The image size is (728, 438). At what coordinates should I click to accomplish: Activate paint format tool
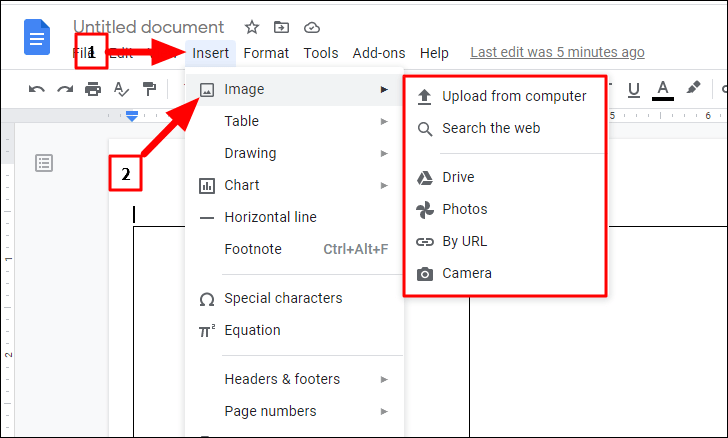pyautogui.click(x=150, y=88)
